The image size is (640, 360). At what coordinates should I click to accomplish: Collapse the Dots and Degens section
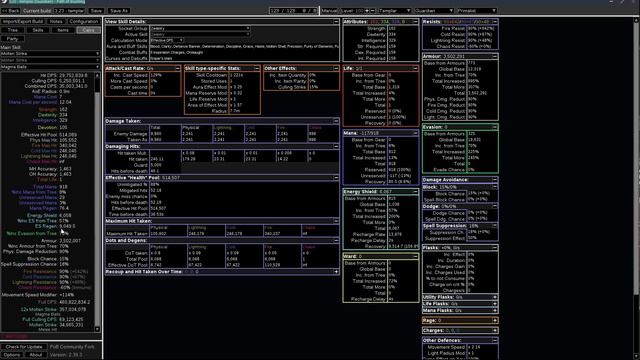[x=336, y=240]
